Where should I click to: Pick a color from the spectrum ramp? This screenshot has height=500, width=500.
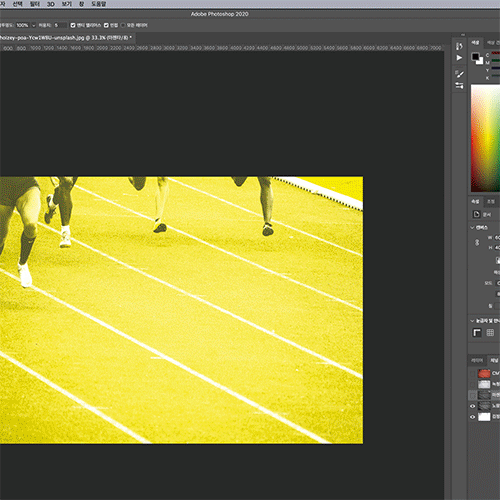coord(485,138)
